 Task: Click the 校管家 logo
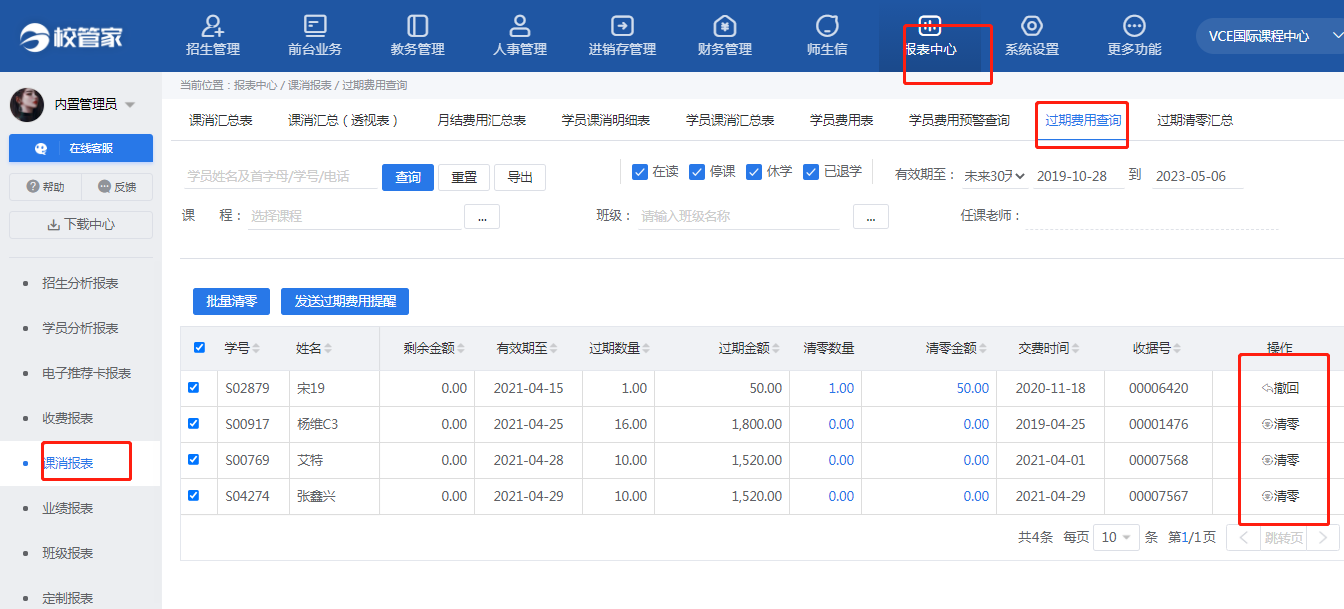[x=71, y=37]
